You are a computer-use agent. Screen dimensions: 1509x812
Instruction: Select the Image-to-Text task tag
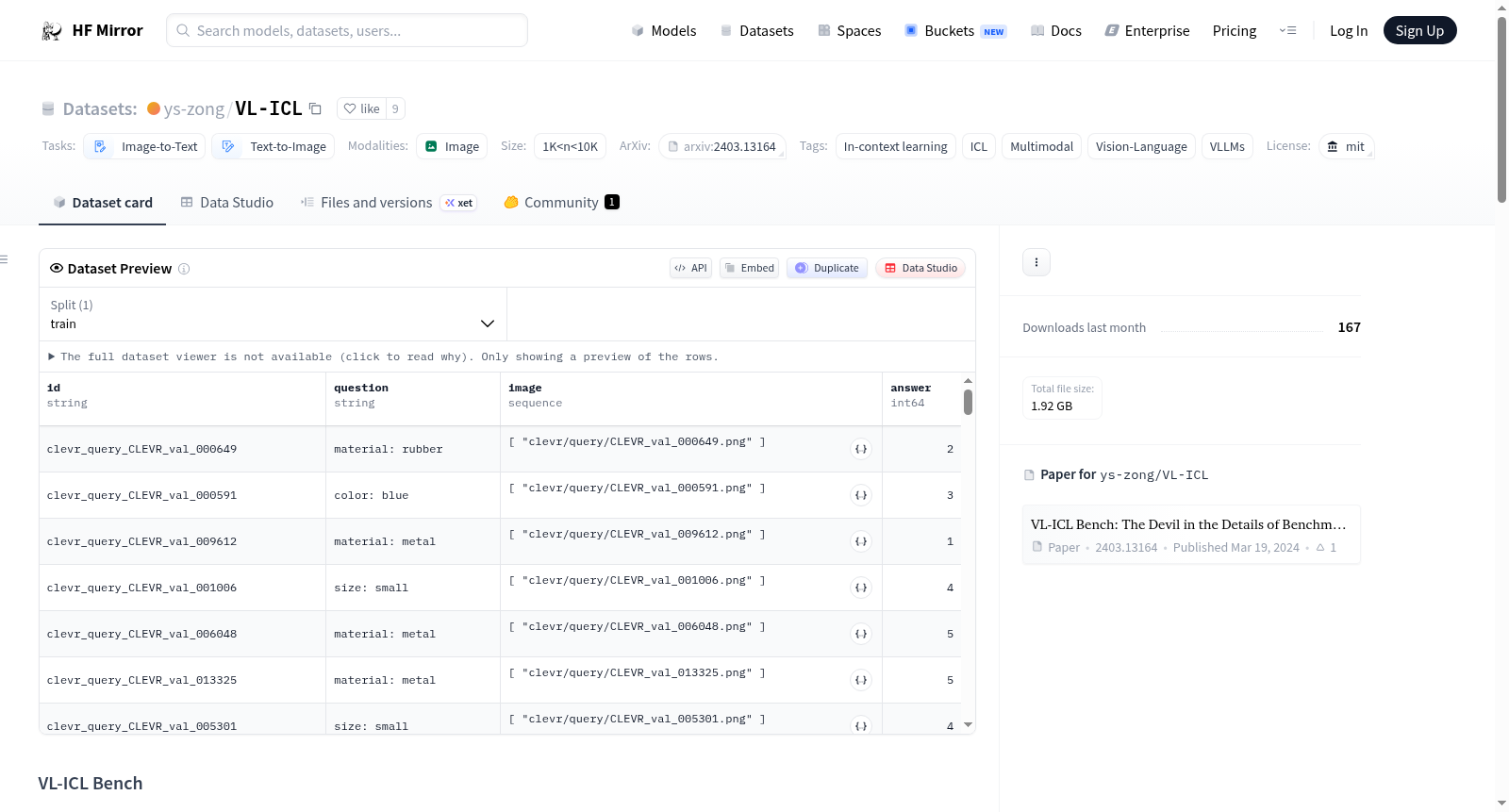[x=145, y=146]
